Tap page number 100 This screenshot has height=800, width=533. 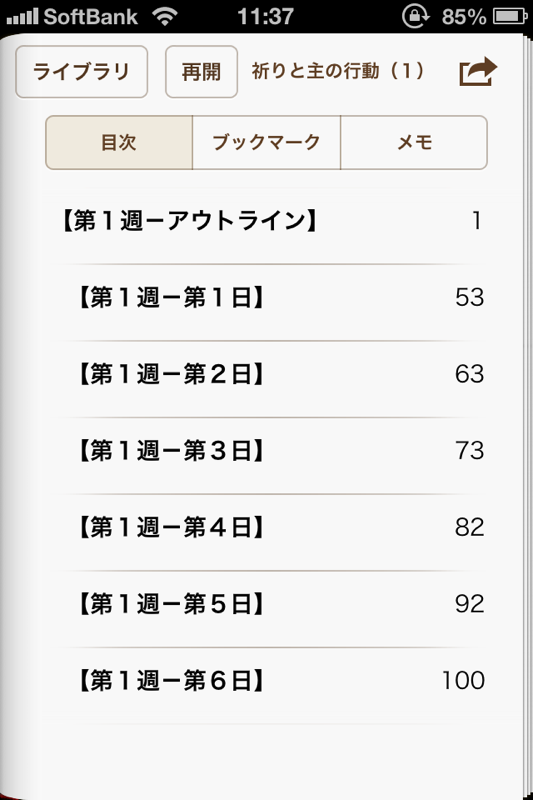pyautogui.click(x=463, y=681)
